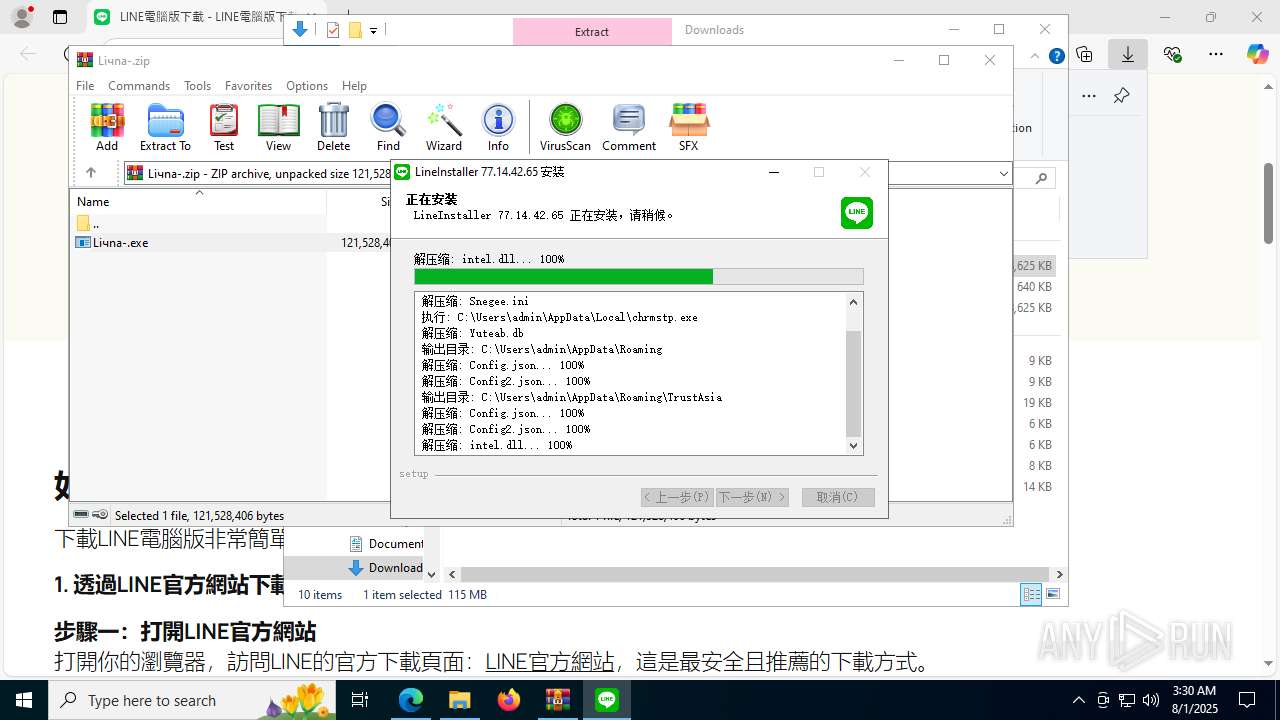The width and height of the screenshot is (1280, 720).
Task: Switch to the Extract tab in Explorer
Action: (592, 32)
